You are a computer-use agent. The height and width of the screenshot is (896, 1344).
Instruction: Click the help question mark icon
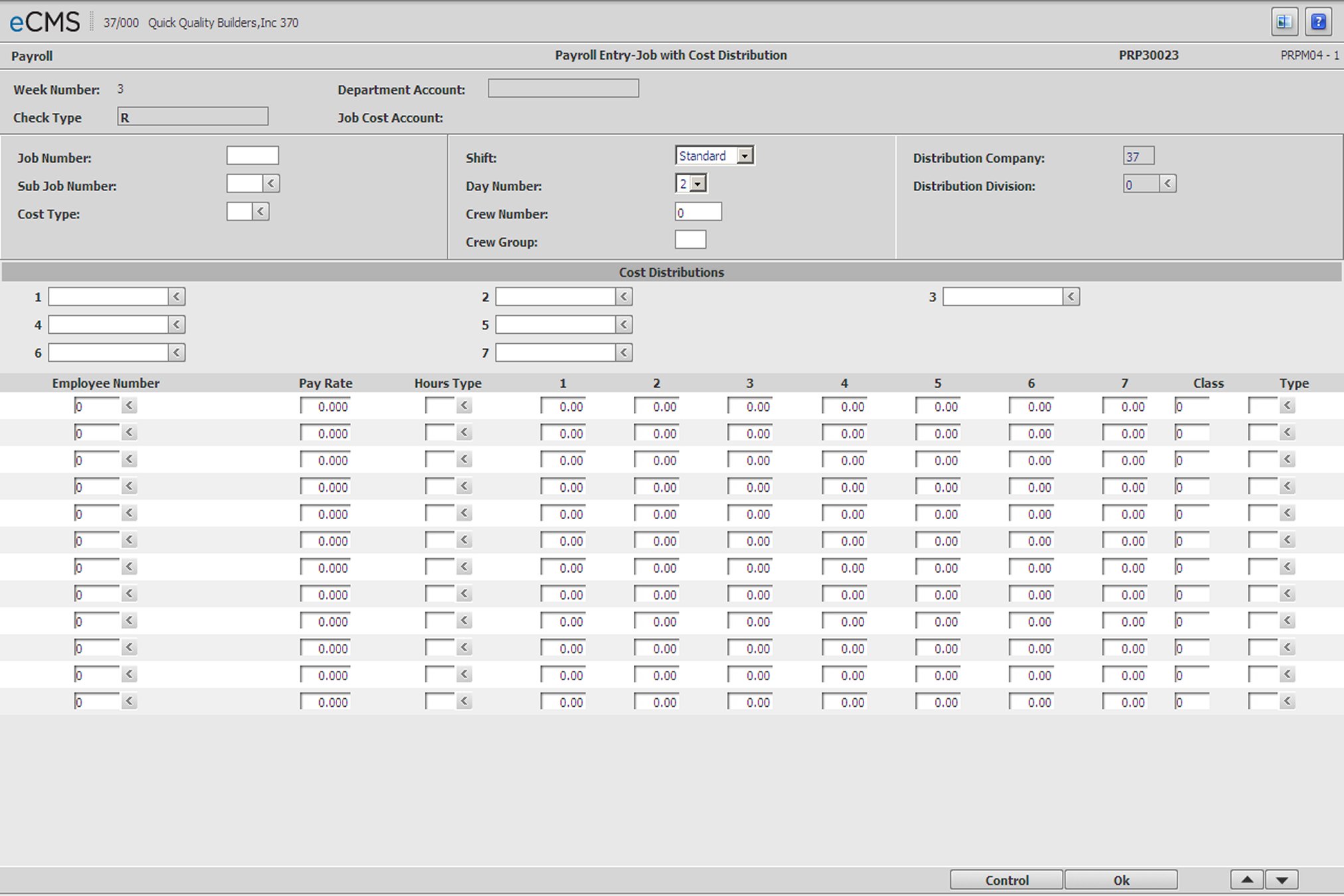pos(1318,22)
